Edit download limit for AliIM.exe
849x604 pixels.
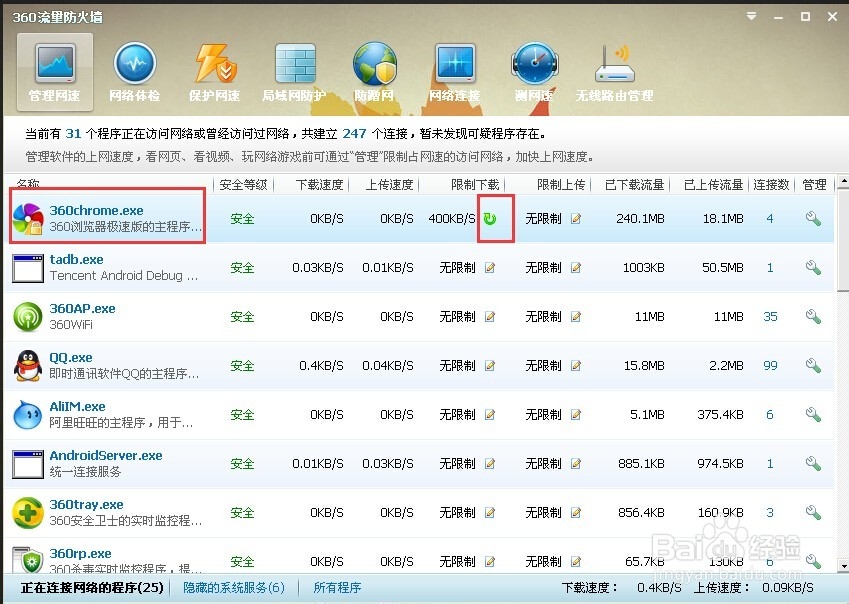pyautogui.click(x=490, y=415)
